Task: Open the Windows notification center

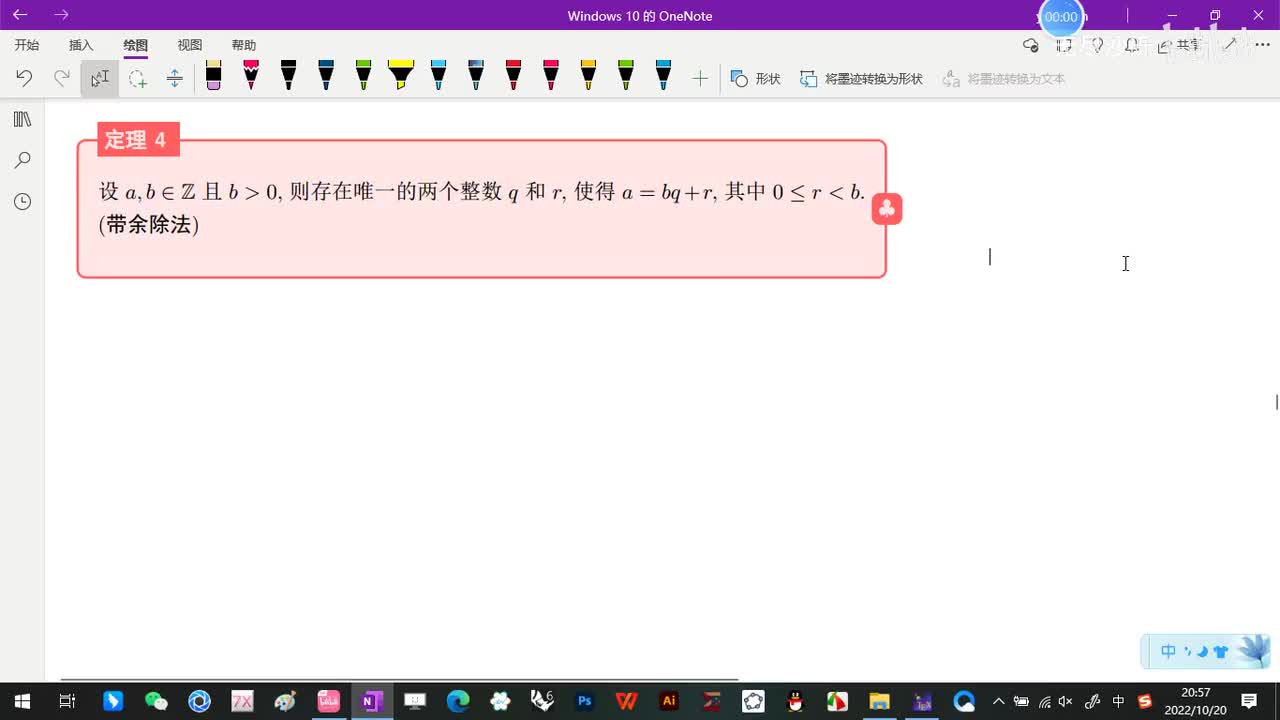Action: pos(1249,701)
